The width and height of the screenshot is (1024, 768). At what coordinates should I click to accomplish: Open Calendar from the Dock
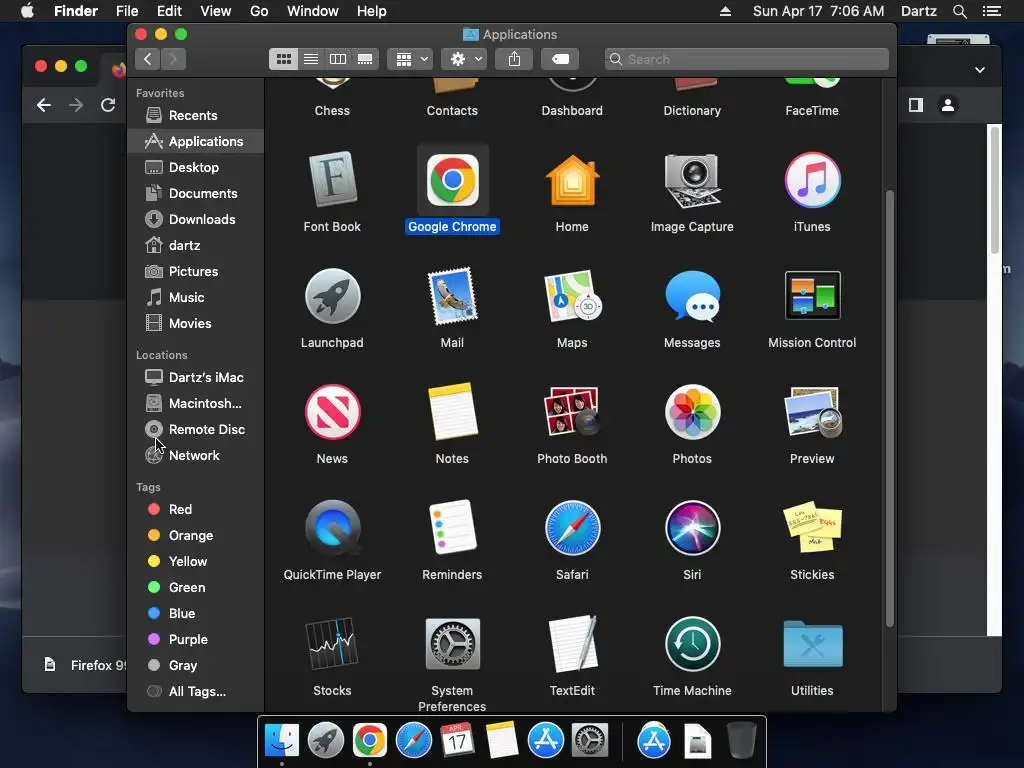(x=457, y=741)
